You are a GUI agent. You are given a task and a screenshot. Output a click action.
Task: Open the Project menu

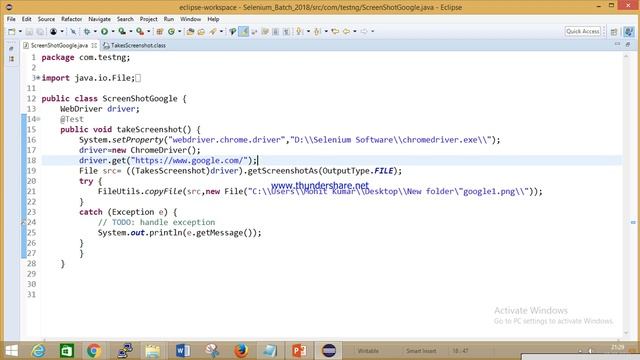click(x=149, y=19)
